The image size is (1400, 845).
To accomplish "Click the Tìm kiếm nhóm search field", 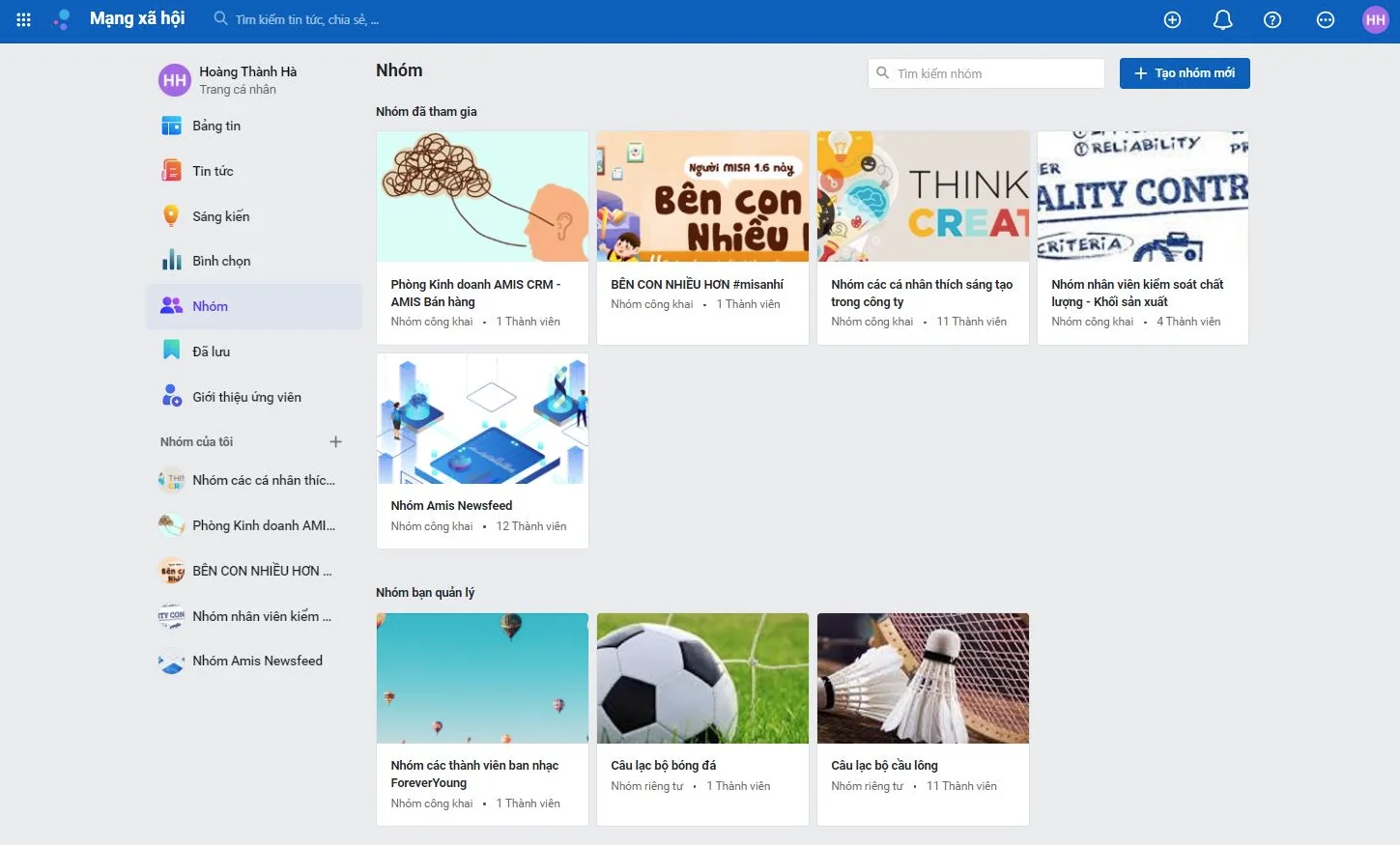I will pyautogui.click(x=986, y=73).
